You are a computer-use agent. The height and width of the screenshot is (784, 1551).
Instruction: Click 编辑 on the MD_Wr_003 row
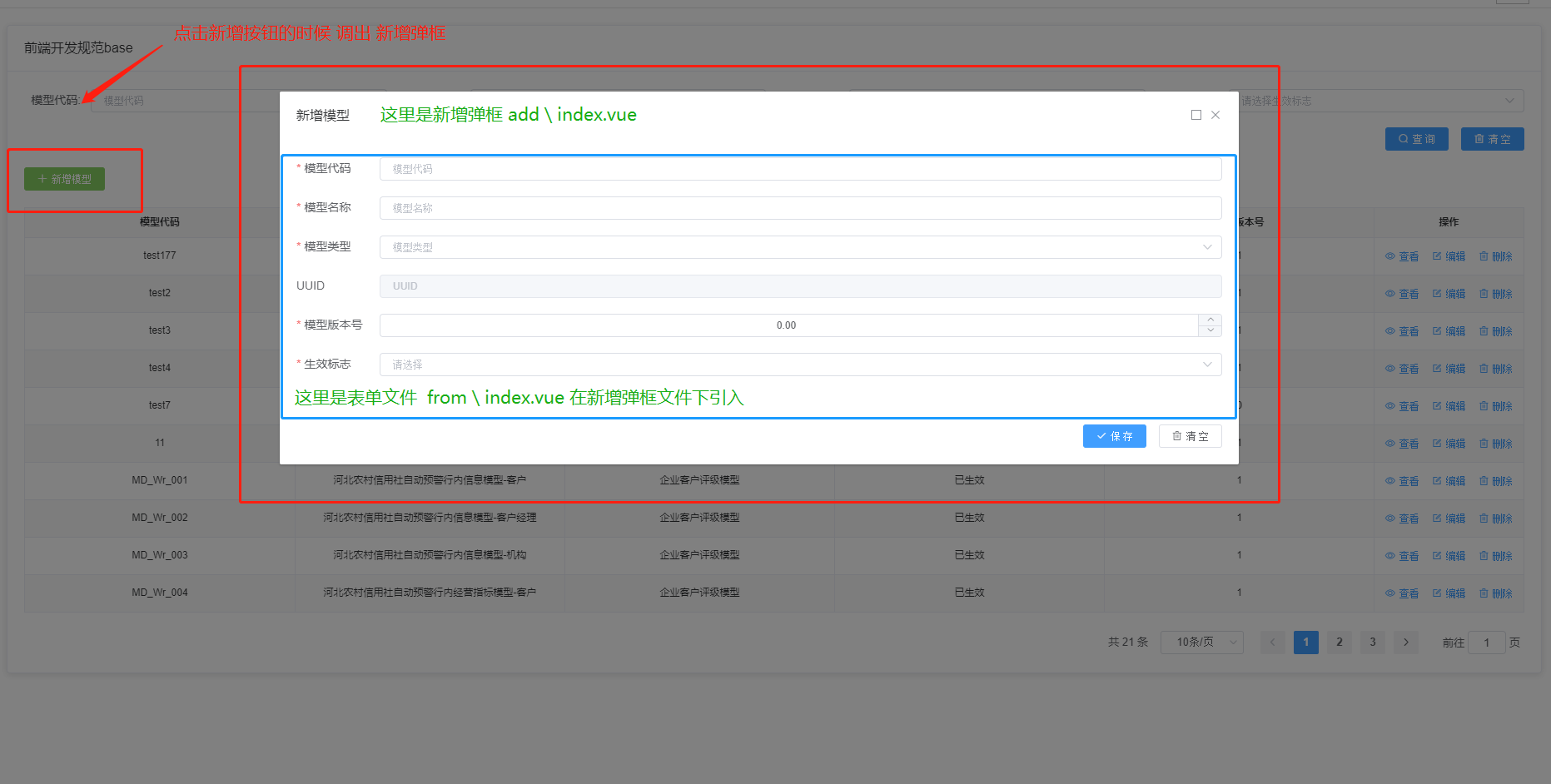click(1449, 556)
